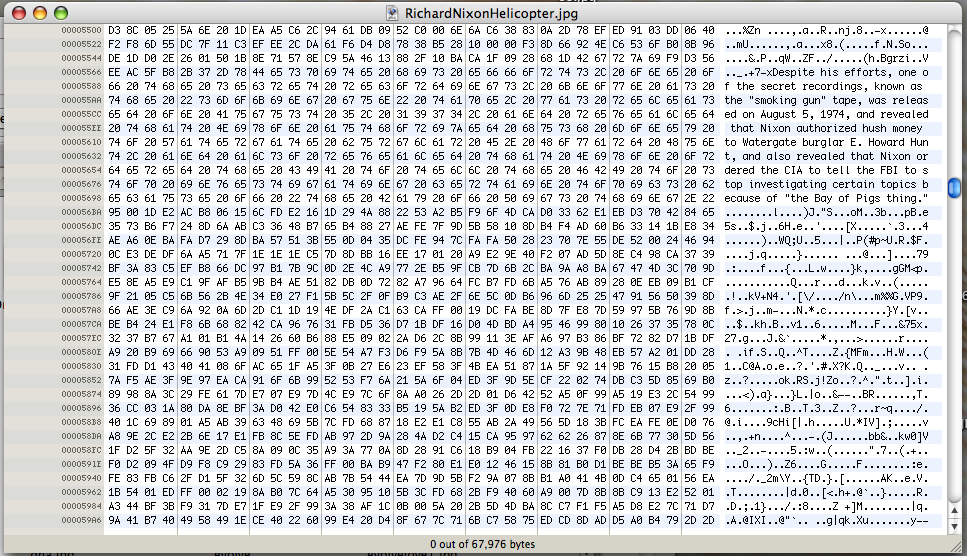Select offset label 000058FC

click(x=81, y=449)
